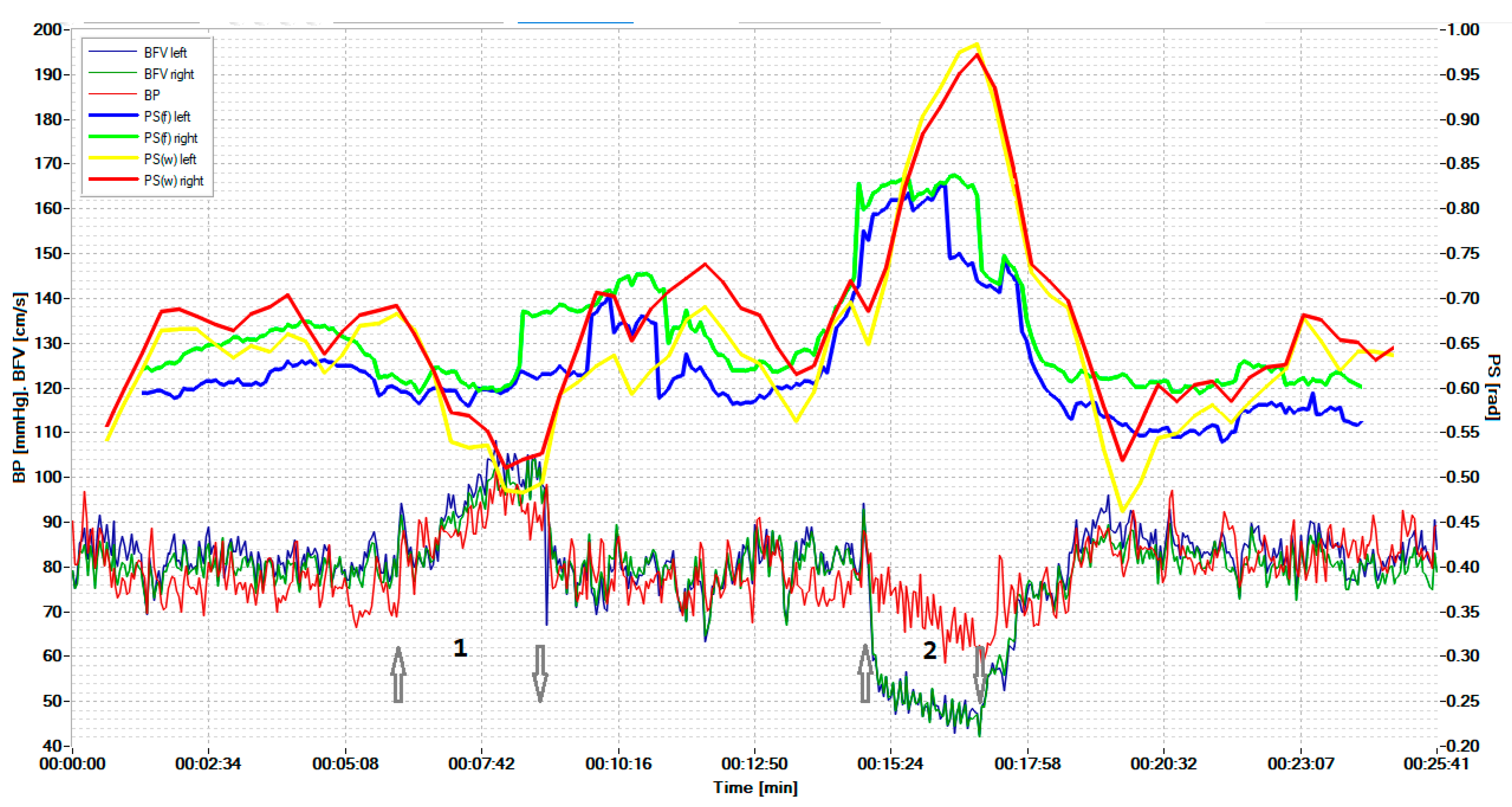Click the number 1 annotation label

pos(460,648)
